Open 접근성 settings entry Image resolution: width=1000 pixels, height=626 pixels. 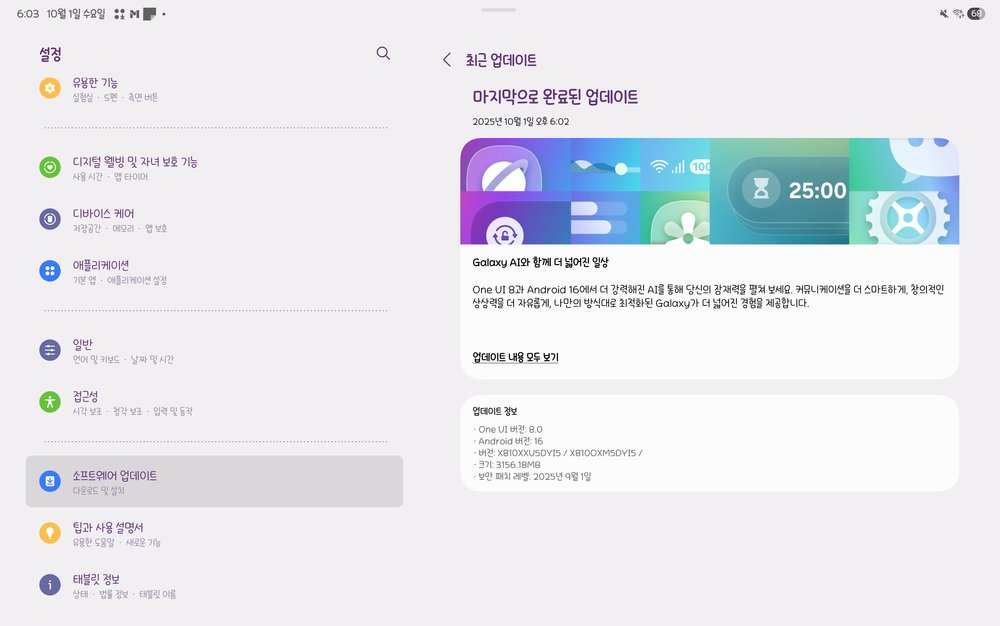click(214, 402)
